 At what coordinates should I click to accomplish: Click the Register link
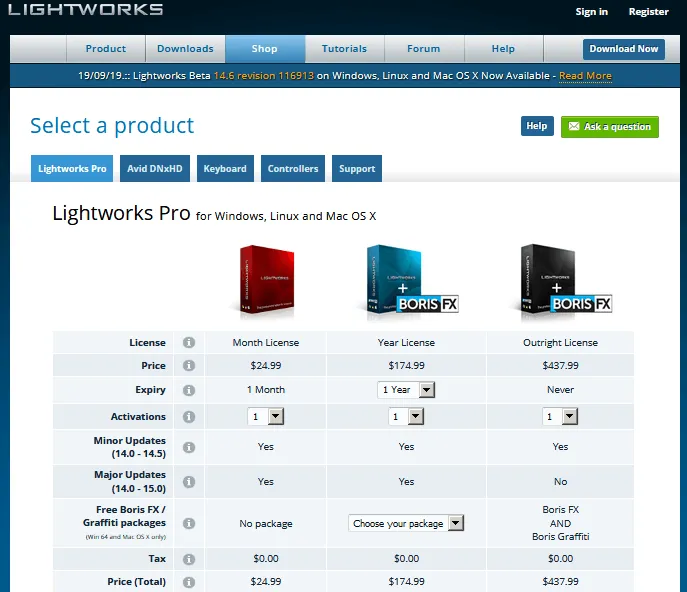pos(648,12)
